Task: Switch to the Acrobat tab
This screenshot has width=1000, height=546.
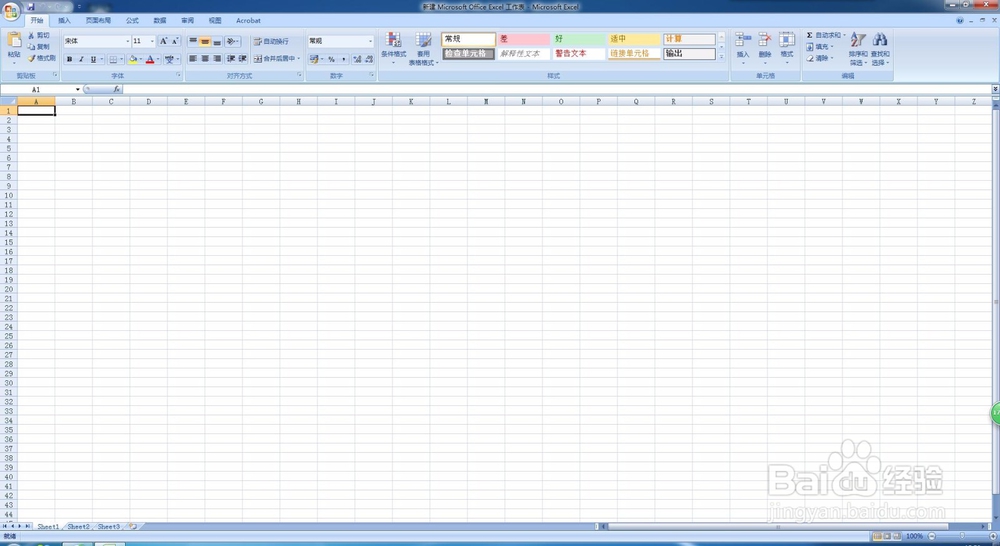Action: (248, 20)
